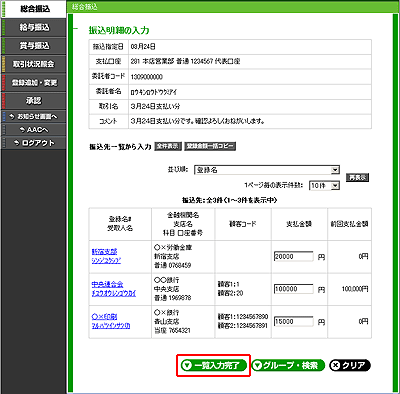Go to お知らせ画面へ
The width and height of the screenshot is (400, 394).
[34, 116]
